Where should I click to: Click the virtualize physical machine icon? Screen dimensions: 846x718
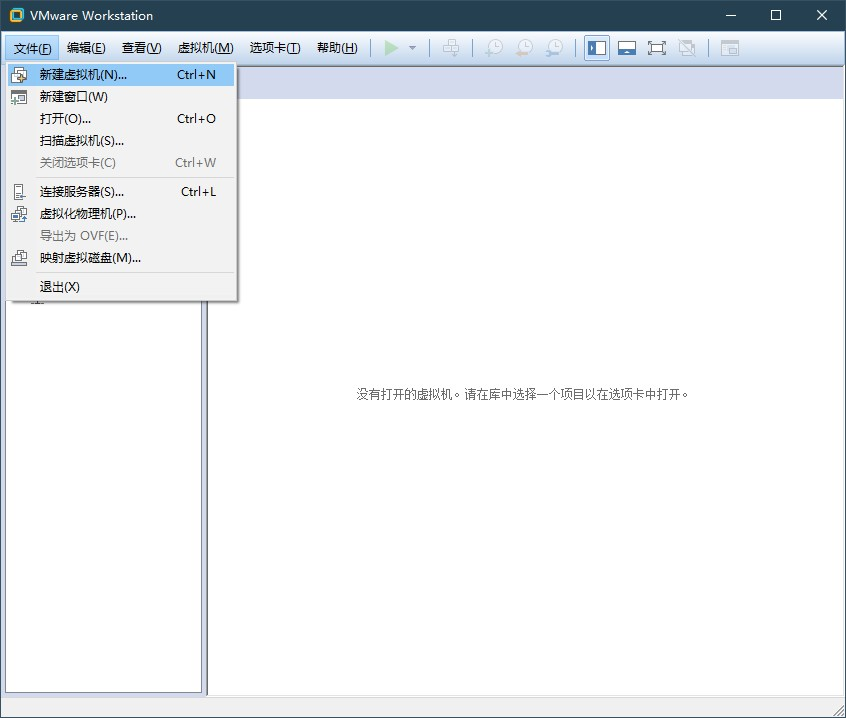click(19, 214)
